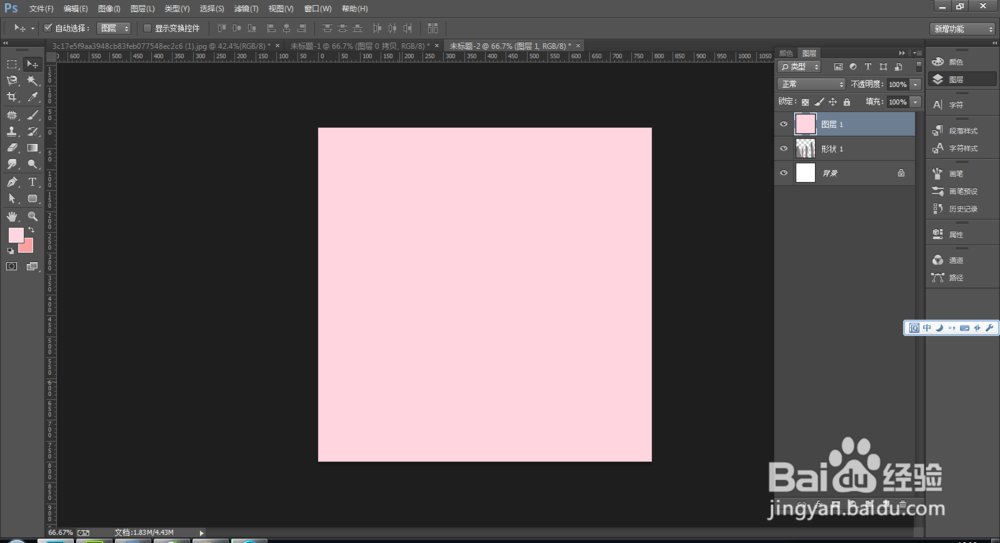The image size is (1000, 543).
Task: Open 滤镜(T) menu
Action: pos(246,9)
